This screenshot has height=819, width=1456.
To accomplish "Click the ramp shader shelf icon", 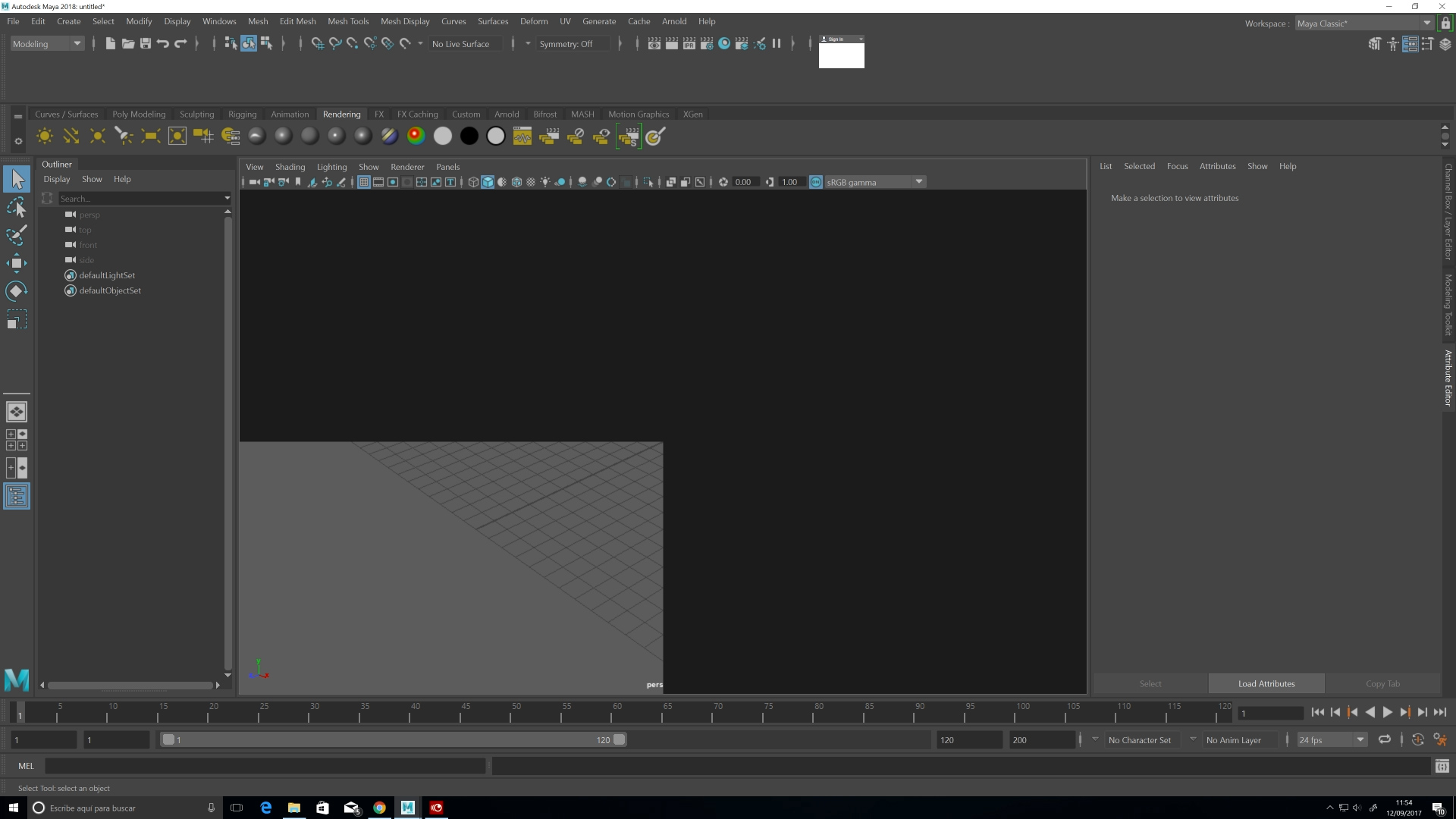I will click(416, 136).
